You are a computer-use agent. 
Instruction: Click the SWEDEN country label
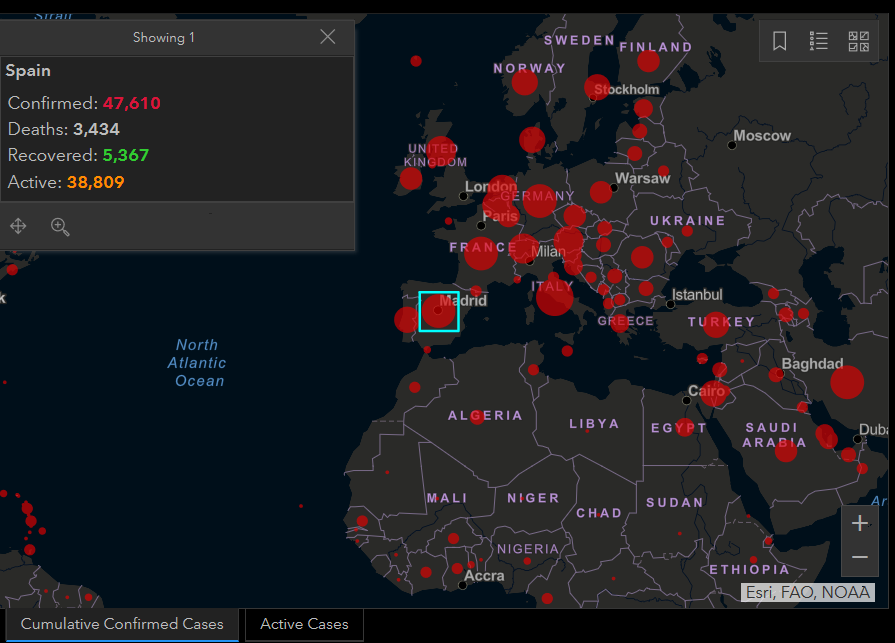[x=579, y=41]
